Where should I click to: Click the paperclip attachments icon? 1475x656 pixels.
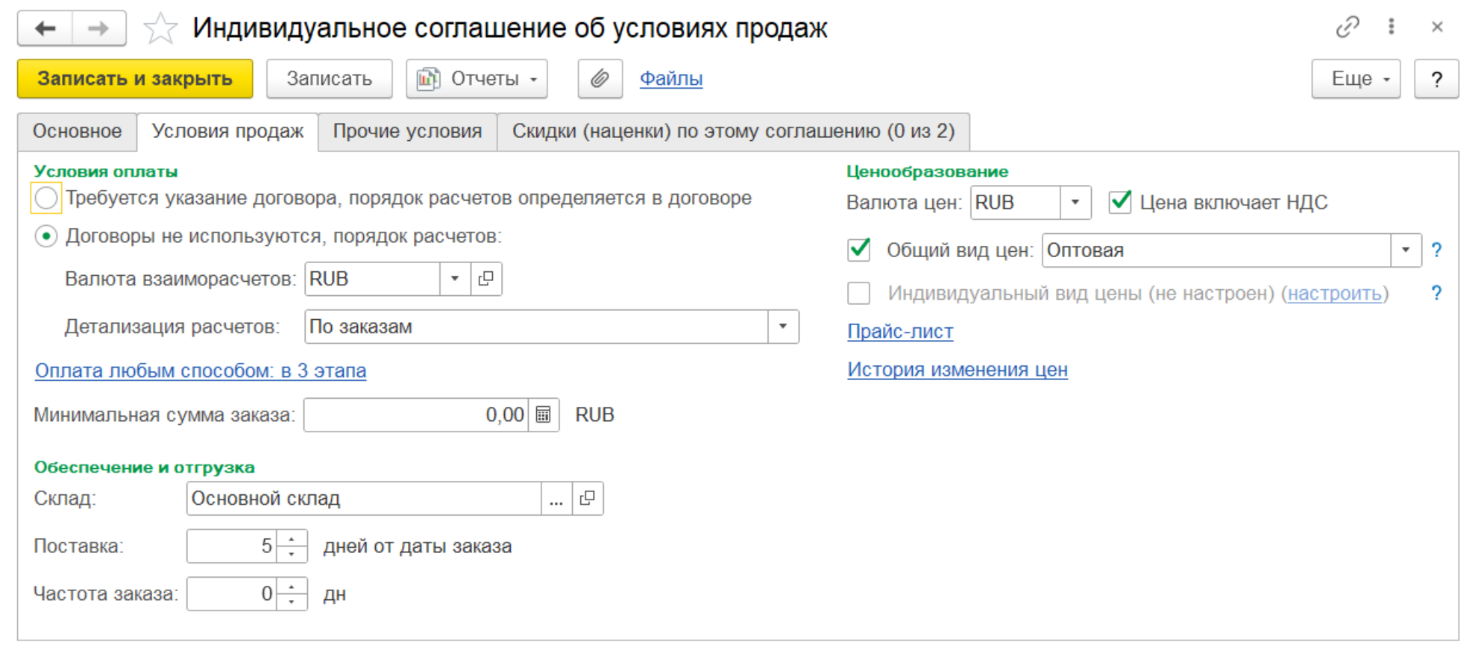coord(600,79)
